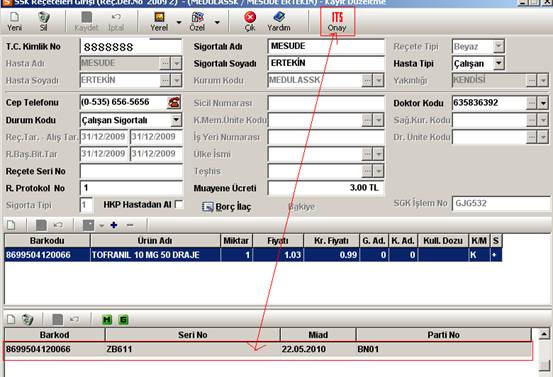Click undo icon in product grid toolbar
The image size is (553, 377).
[58, 225]
